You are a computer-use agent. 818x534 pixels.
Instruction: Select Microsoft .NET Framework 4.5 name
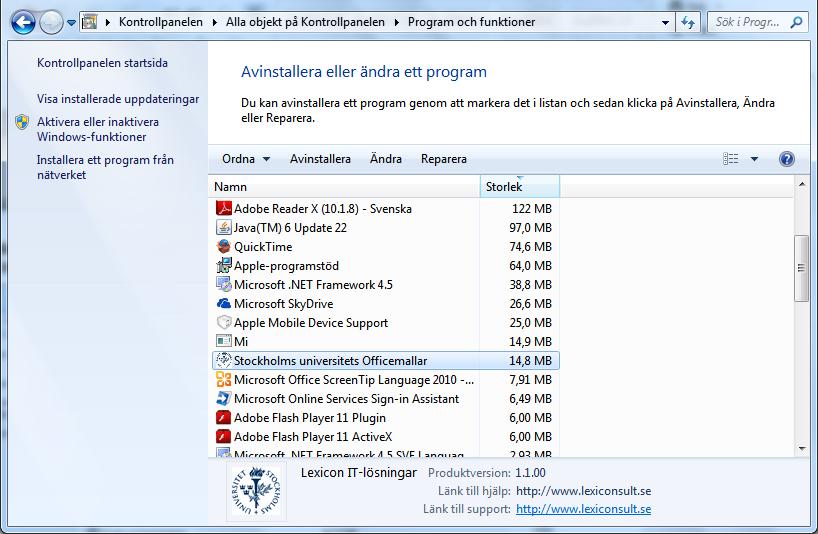pyautogui.click(x=313, y=285)
